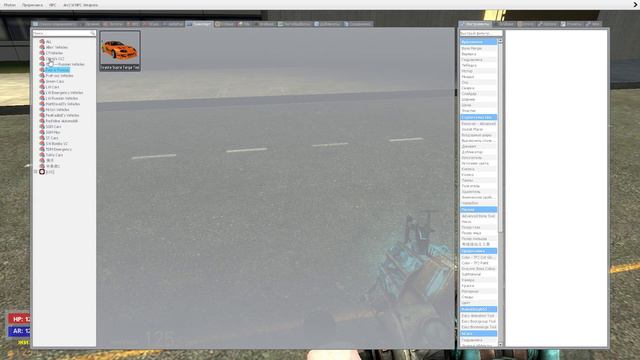Collapse the 'Позинг' tool category header
640x360 pixels.
point(478,209)
